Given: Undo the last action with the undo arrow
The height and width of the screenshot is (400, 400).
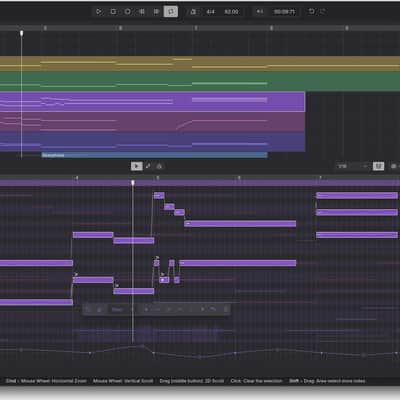Looking at the screenshot, I should (x=311, y=12).
